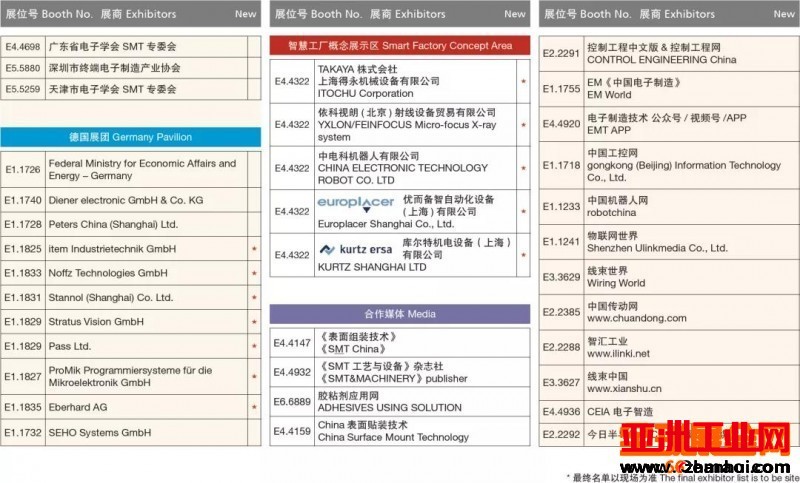This screenshot has height=483, width=800.
Task: Click "CEIA 电子智造" media entry
Action: coord(620,412)
